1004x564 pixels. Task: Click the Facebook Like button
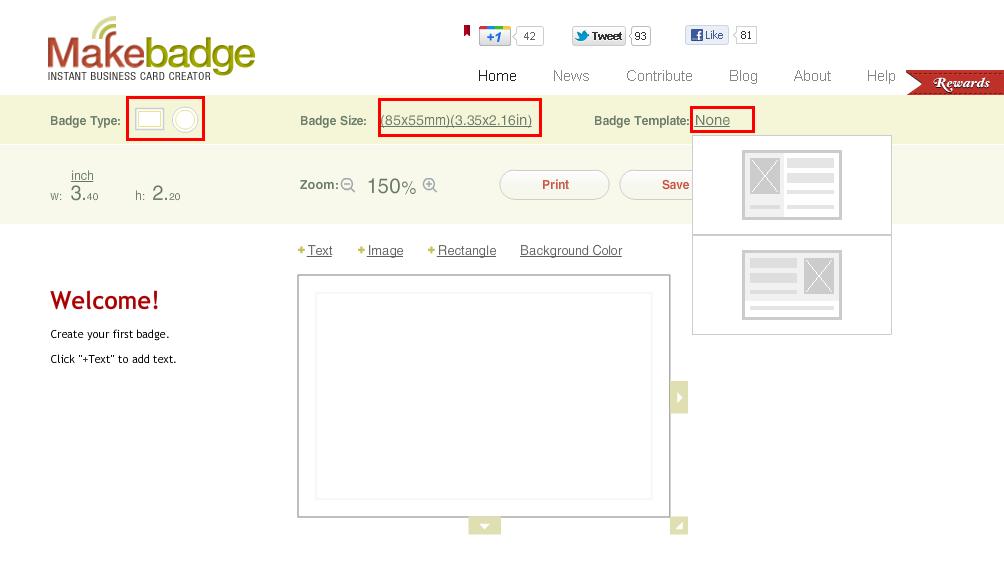click(x=707, y=35)
